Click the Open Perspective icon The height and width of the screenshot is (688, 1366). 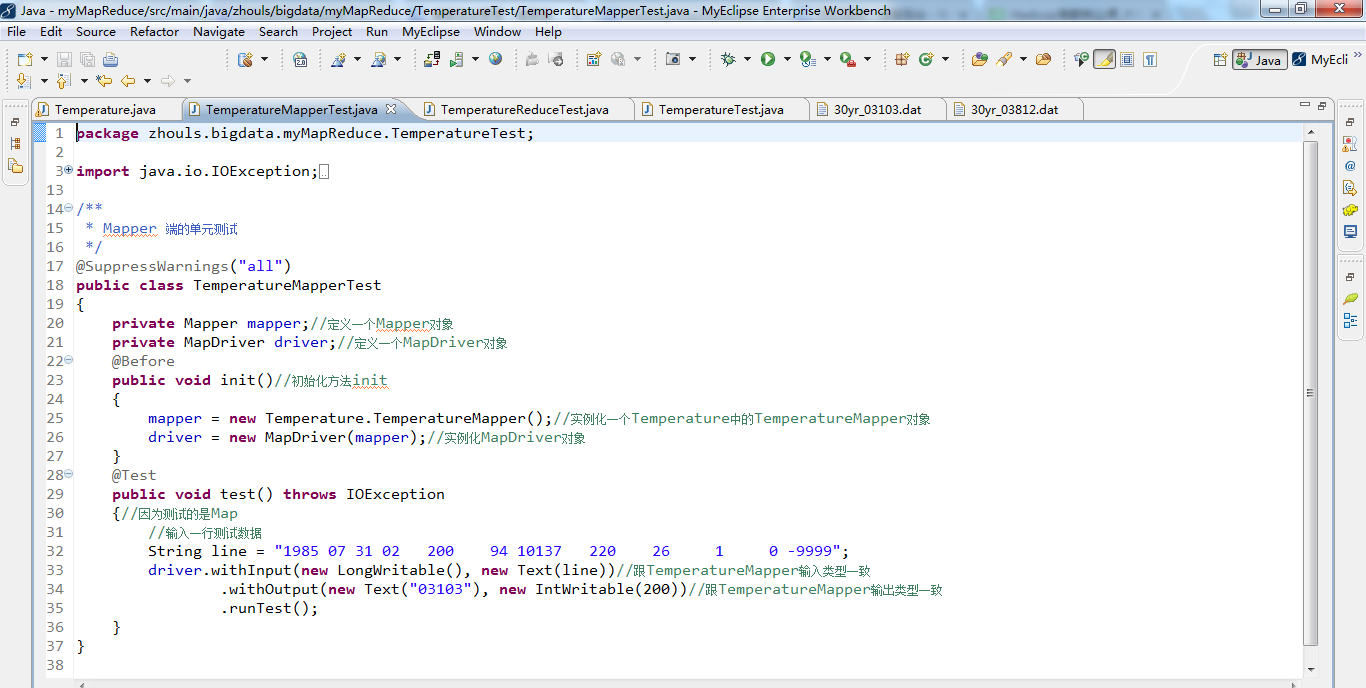tap(1220, 60)
